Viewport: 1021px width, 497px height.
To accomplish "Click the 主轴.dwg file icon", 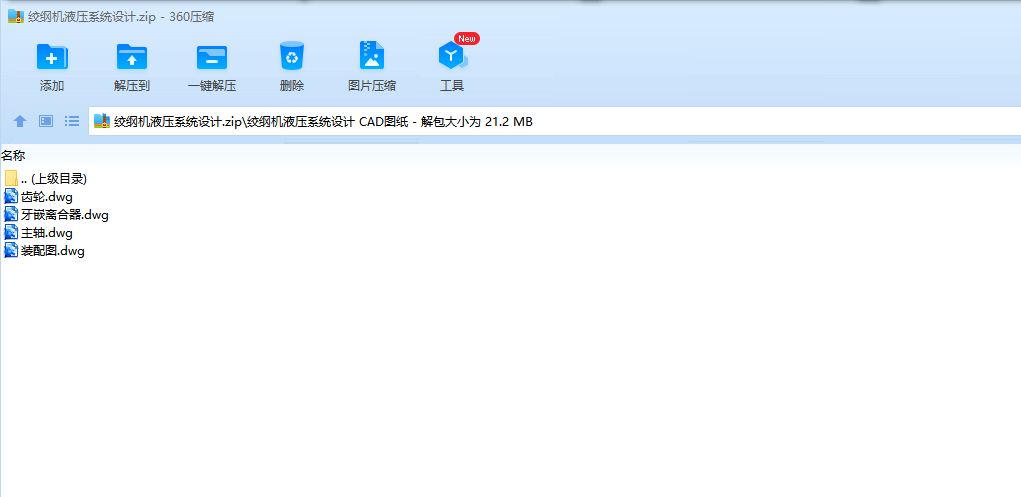I will [x=11, y=233].
